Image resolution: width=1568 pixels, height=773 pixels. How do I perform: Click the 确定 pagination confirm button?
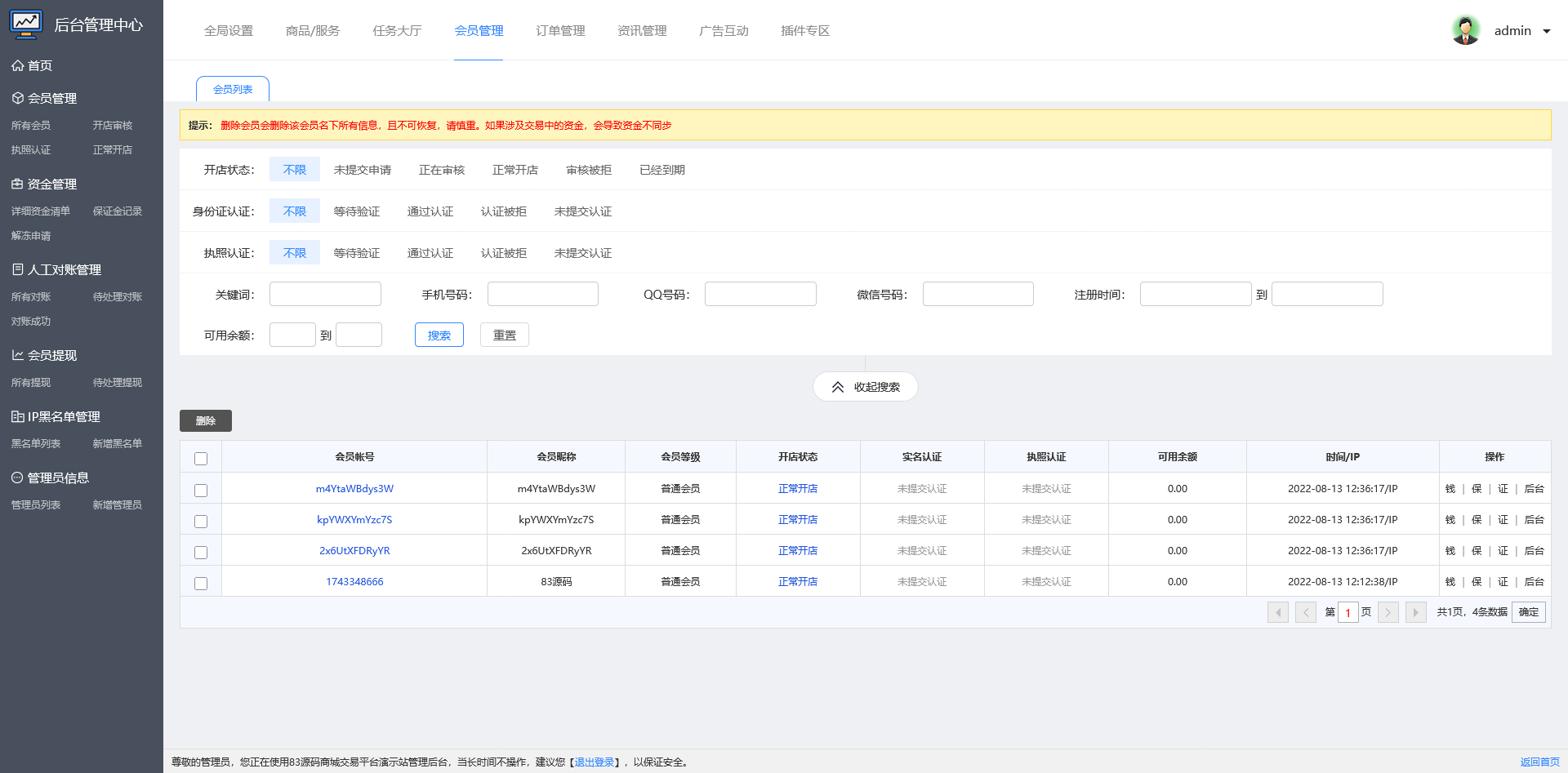1529,612
